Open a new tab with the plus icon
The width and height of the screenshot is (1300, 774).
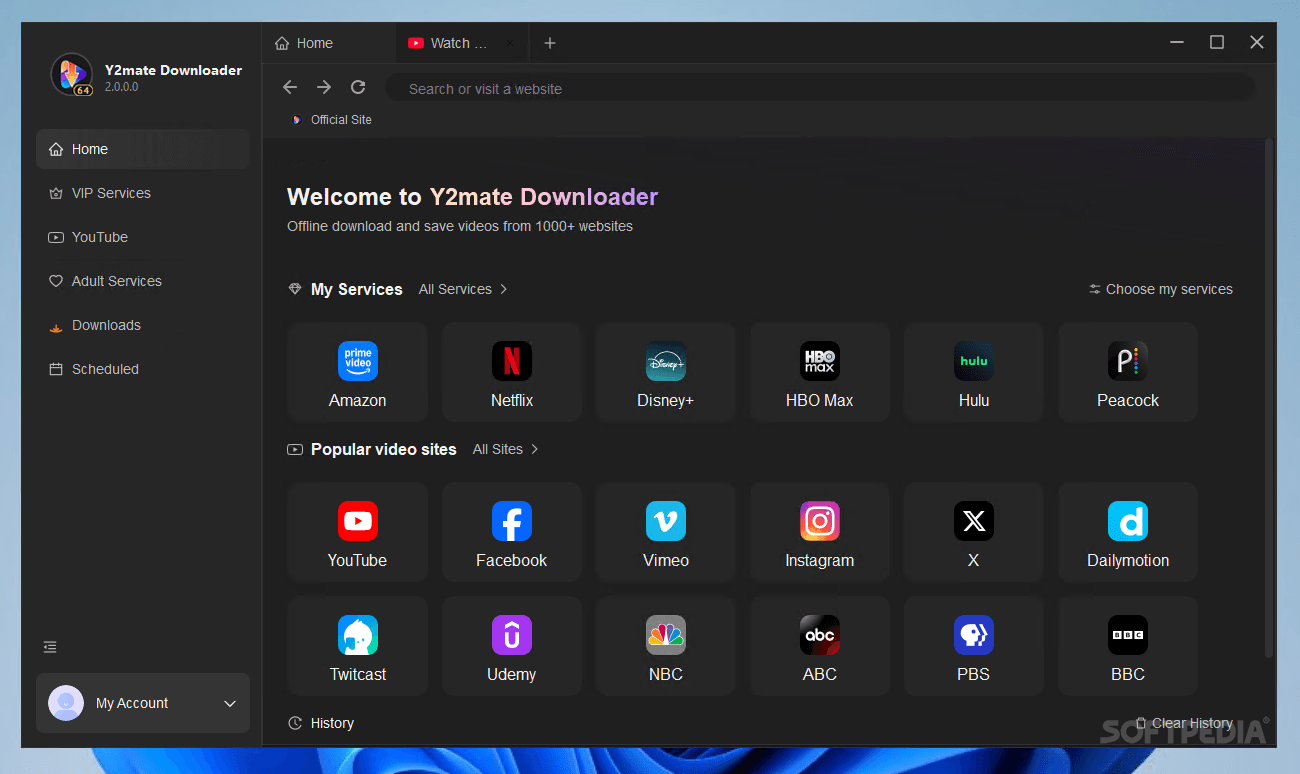coord(549,43)
